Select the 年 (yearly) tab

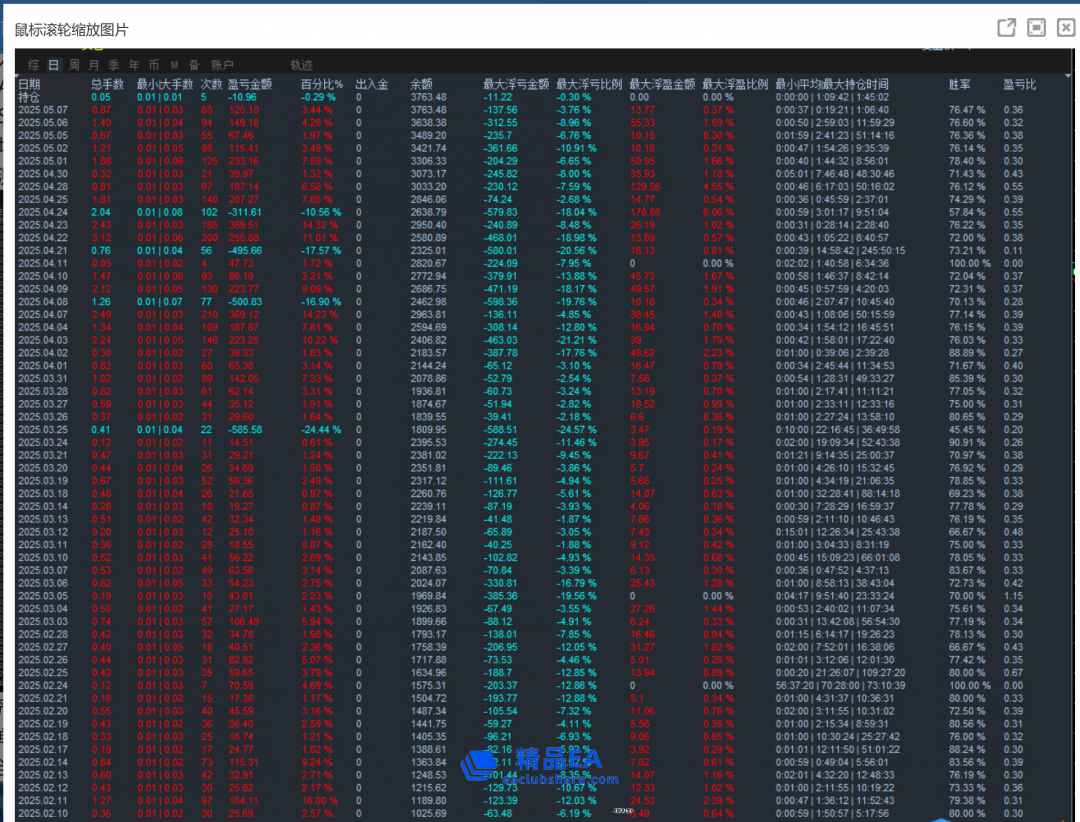pyautogui.click(x=134, y=65)
